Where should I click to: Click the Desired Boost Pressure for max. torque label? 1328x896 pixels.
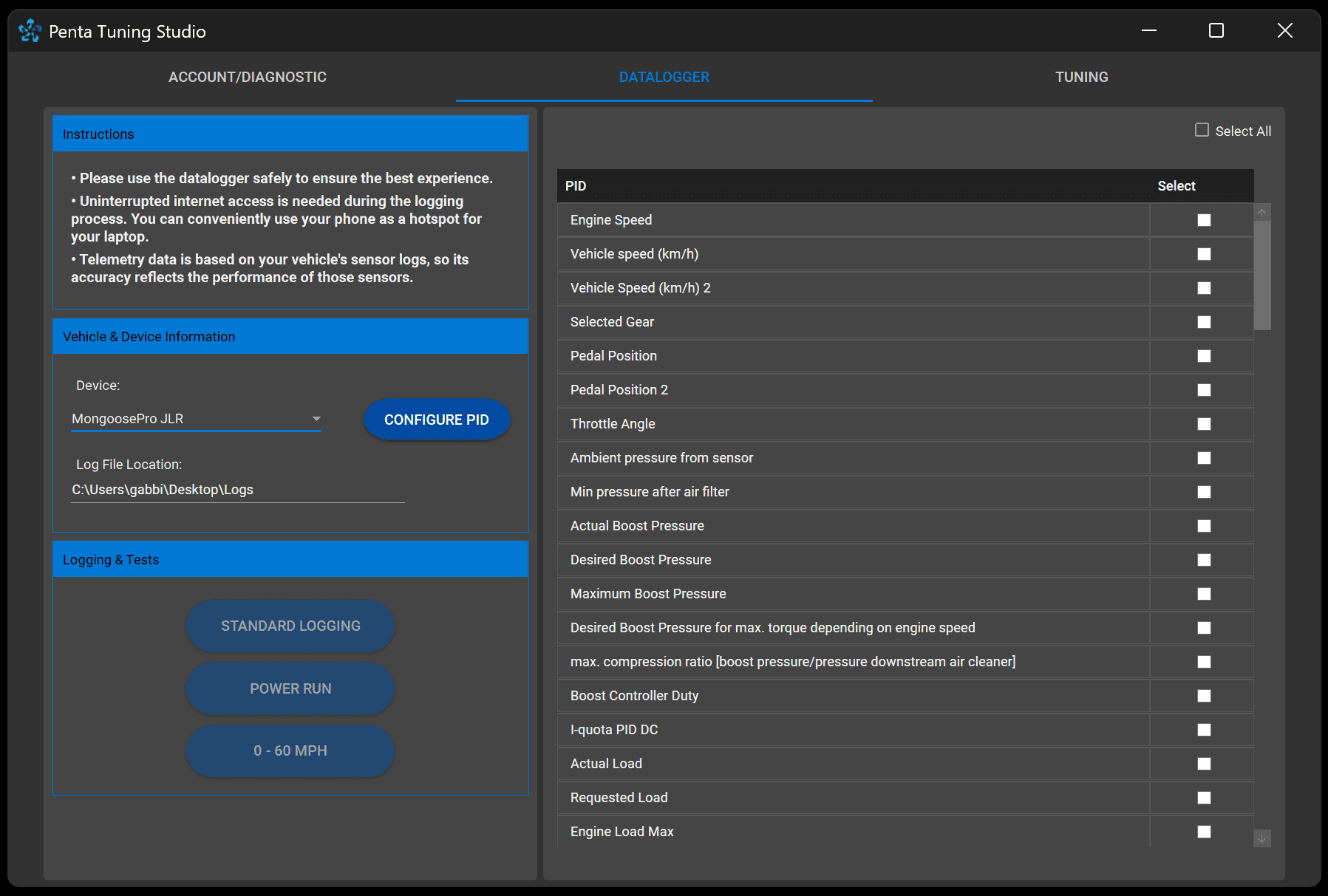tap(773, 628)
